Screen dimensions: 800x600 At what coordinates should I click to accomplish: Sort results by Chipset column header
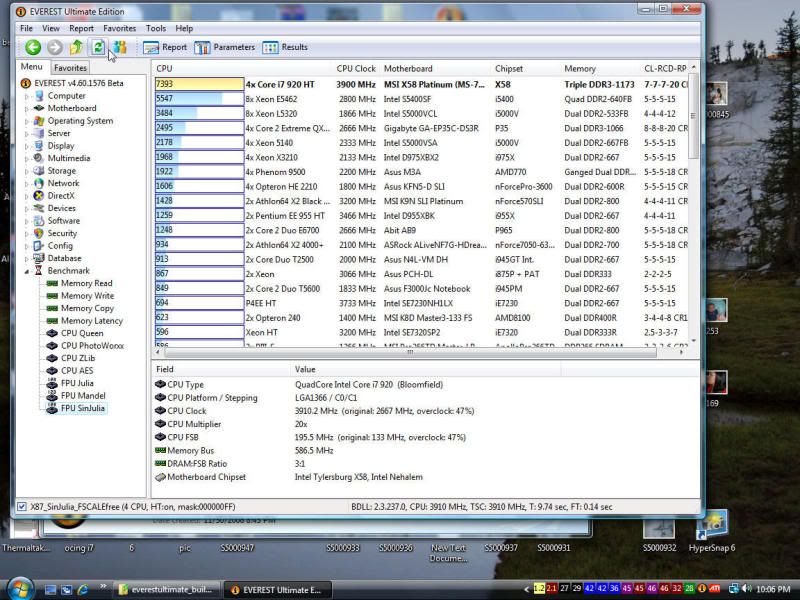click(509, 69)
